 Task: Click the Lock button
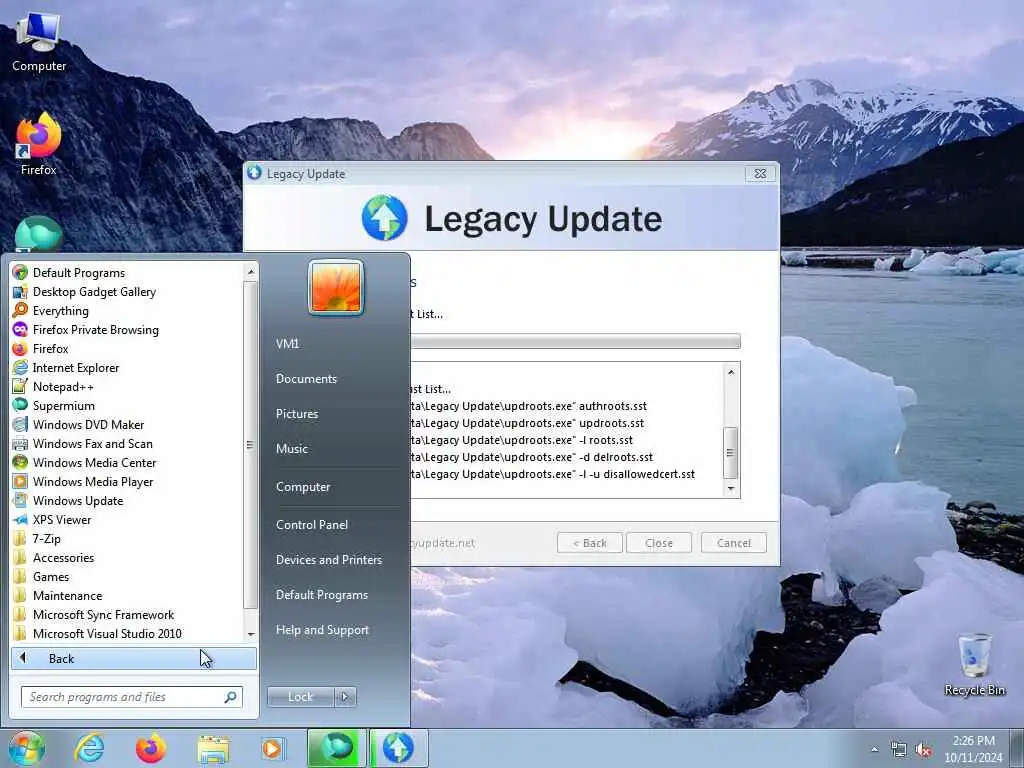coord(301,697)
